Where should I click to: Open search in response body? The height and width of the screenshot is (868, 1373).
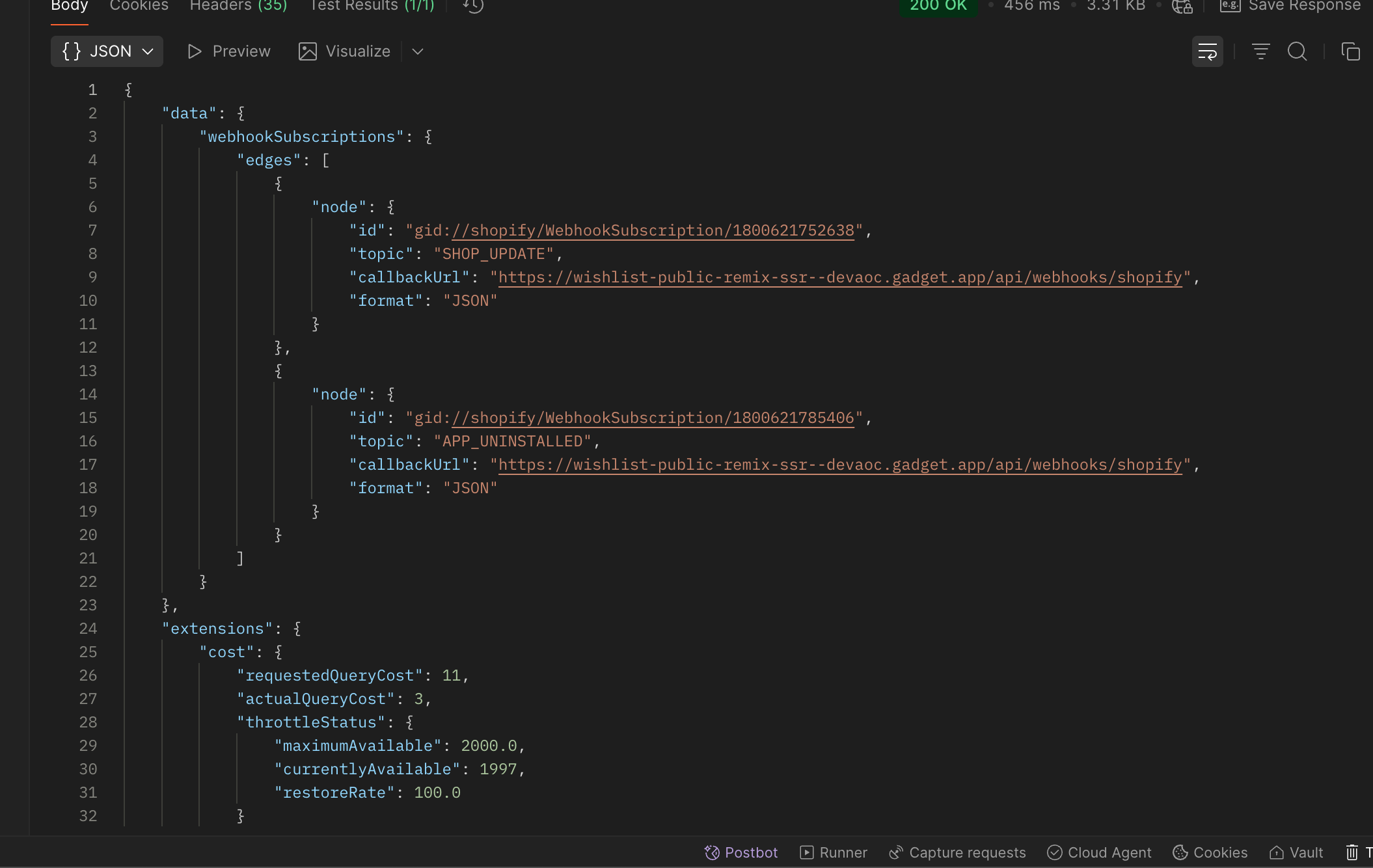click(1297, 51)
